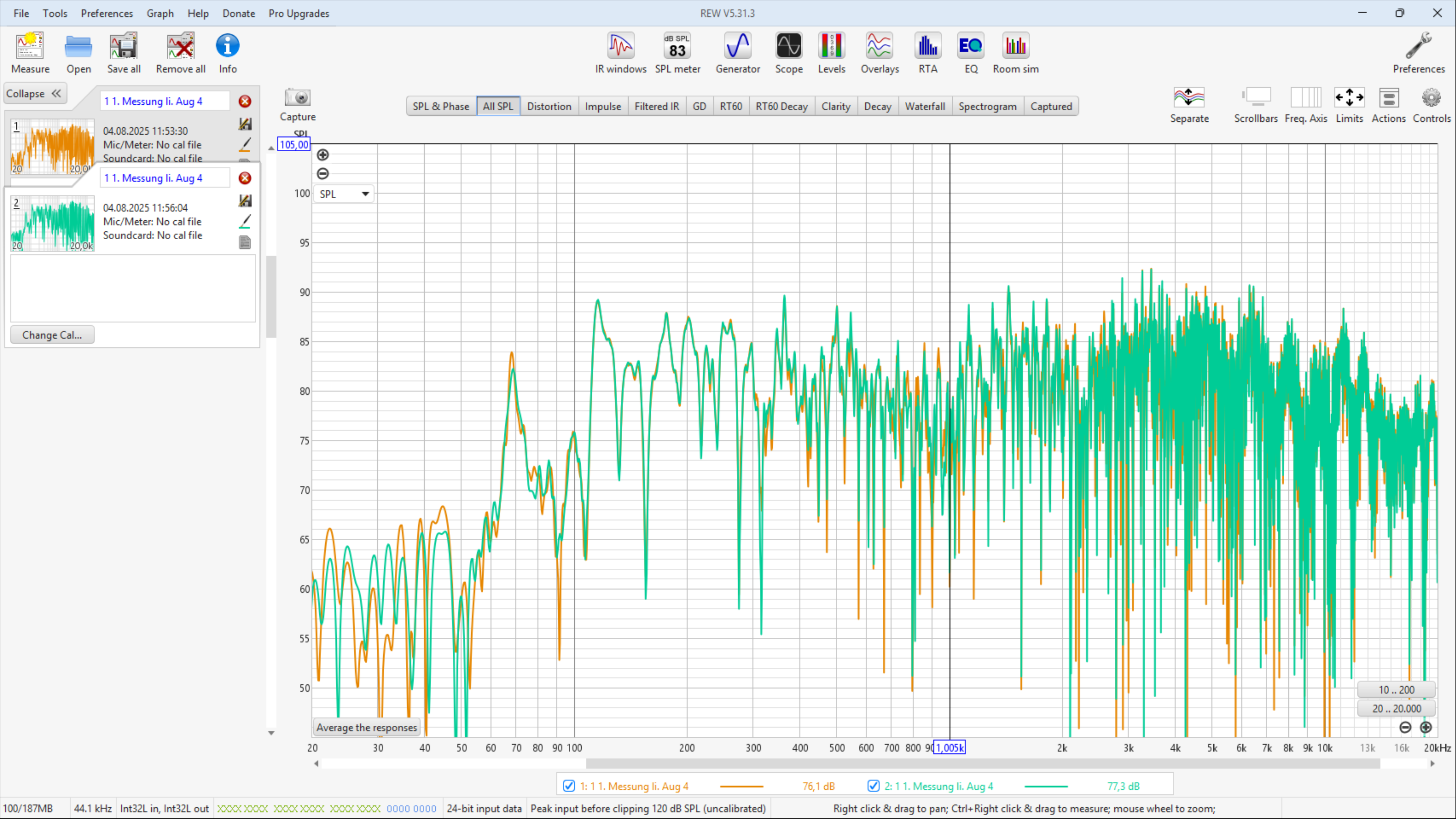This screenshot has height=819, width=1456.
Task: Zoom in horizontal axis plus icon
Action: tap(1426, 728)
